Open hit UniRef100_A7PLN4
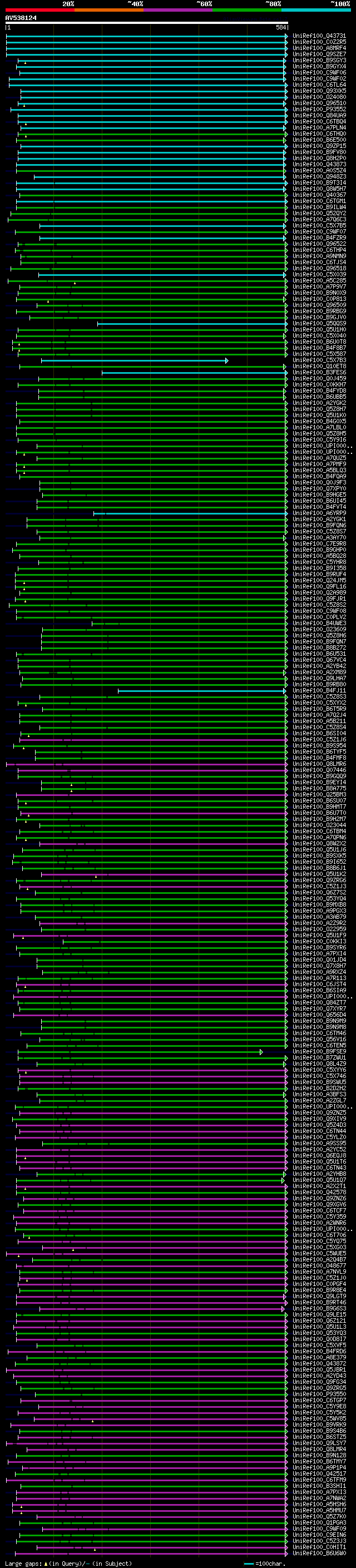The width and height of the screenshot is (356, 1568). click(x=319, y=127)
